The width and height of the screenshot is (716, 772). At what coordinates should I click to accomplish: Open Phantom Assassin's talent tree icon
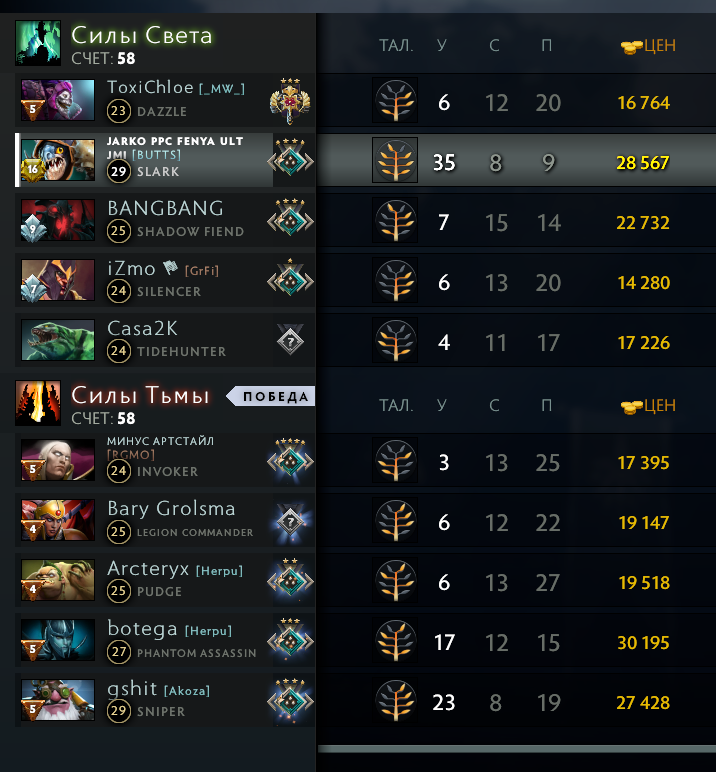395,640
